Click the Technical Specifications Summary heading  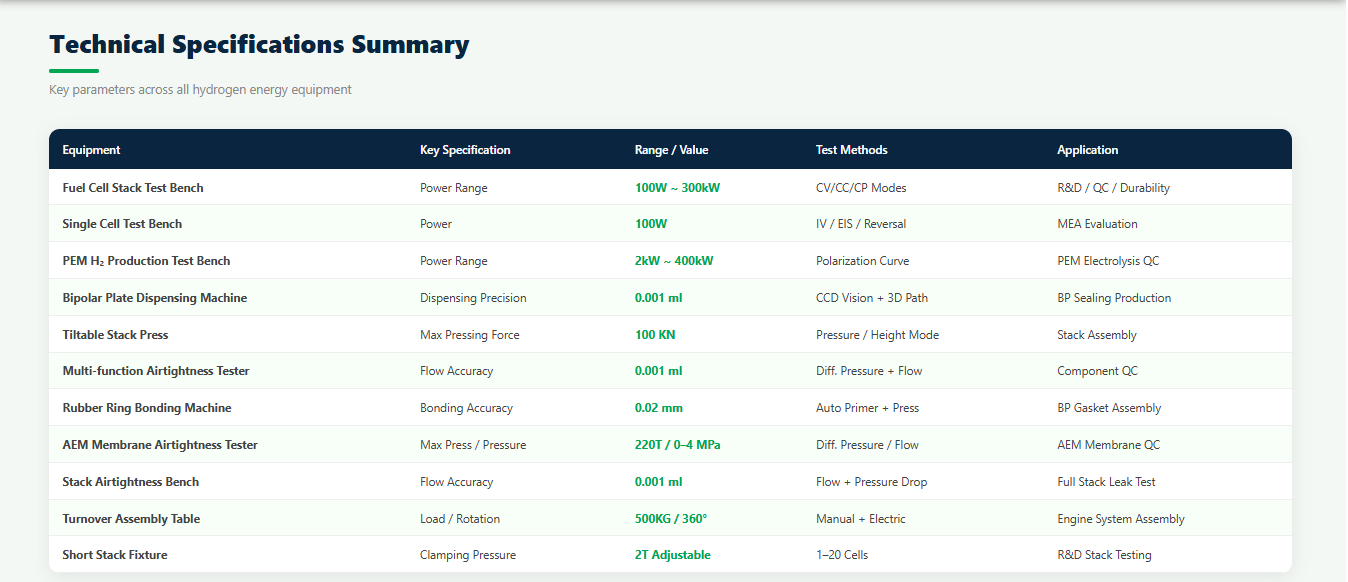pos(259,45)
